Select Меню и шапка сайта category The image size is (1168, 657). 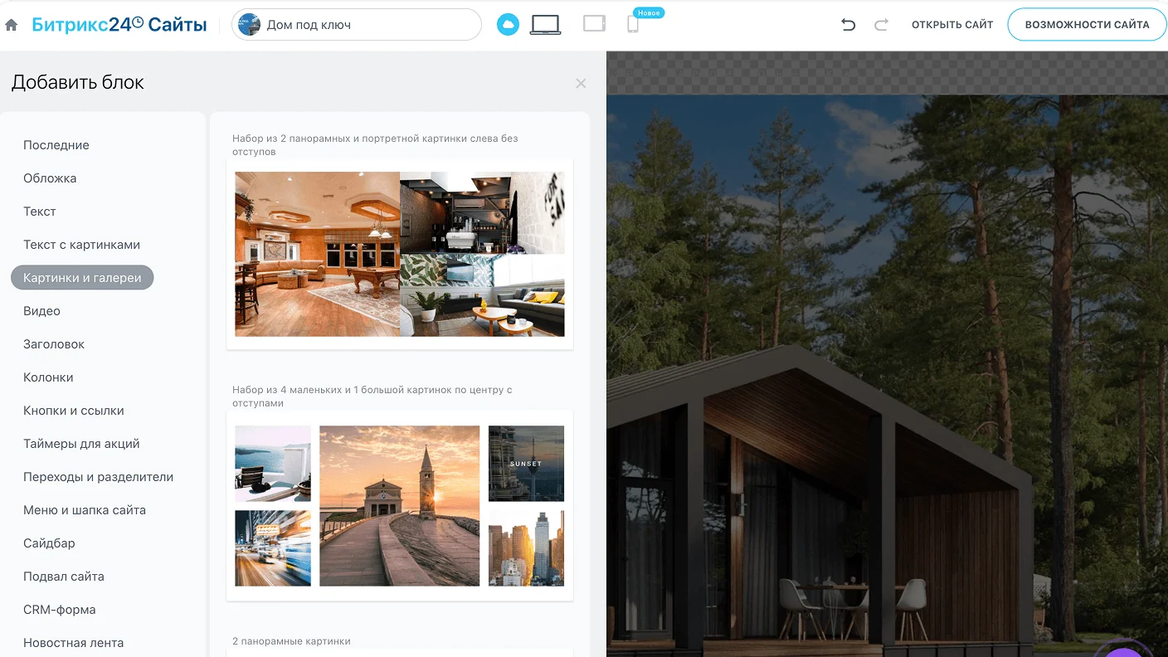pos(84,510)
